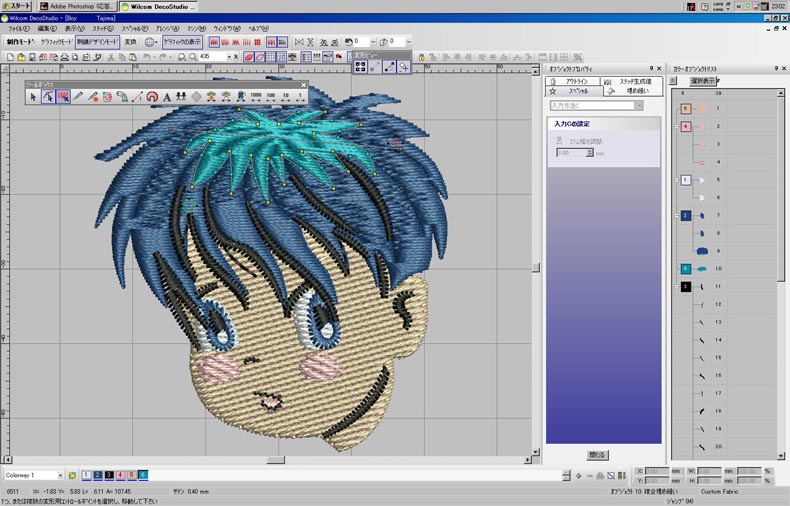Click the horizontal scrollbar thumb under canvas
This screenshot has height=506, width=790.
(x=276, y=460)
